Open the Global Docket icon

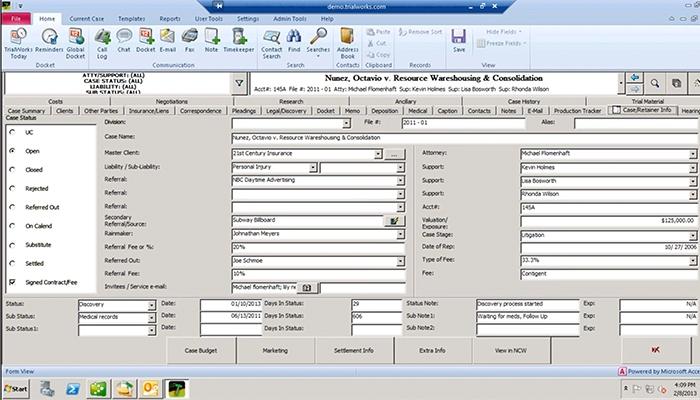click(x=75, y=43)
